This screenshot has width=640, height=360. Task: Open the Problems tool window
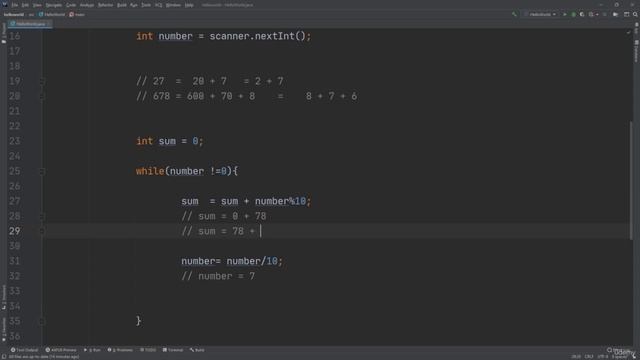(120, 350)
